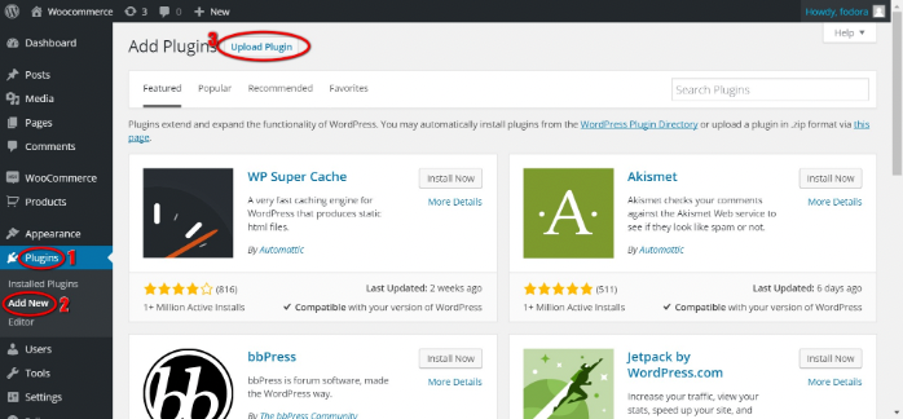904x420 pixels.
Task: Click Automattic author link under WP Super Cache
Action: click(281, 250)
